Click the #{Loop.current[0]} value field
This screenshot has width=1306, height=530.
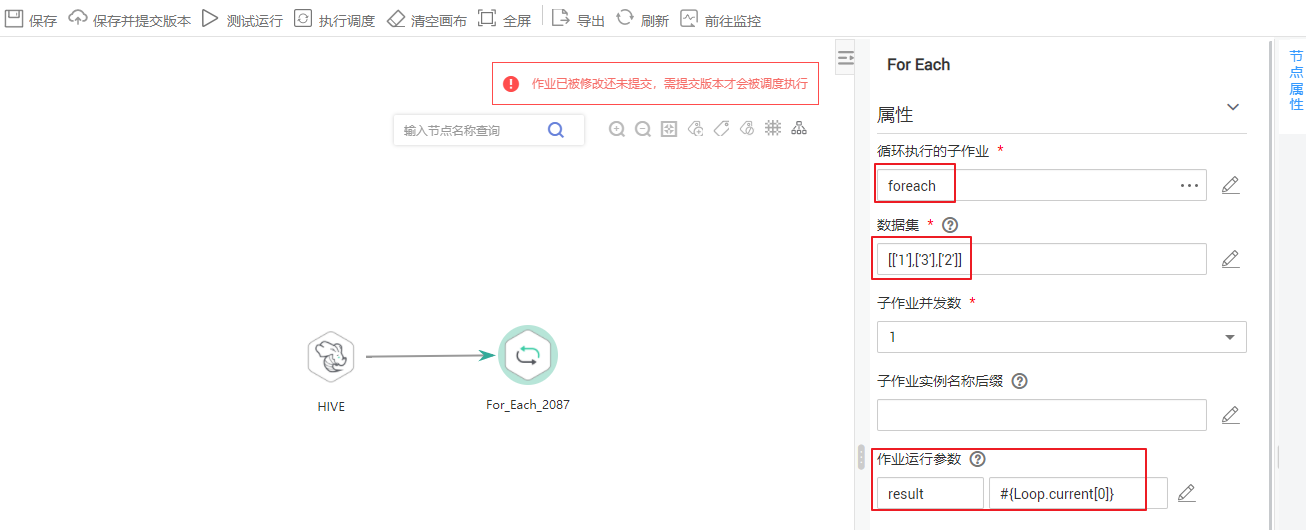pyautogui.click(x=1078, y=493)
